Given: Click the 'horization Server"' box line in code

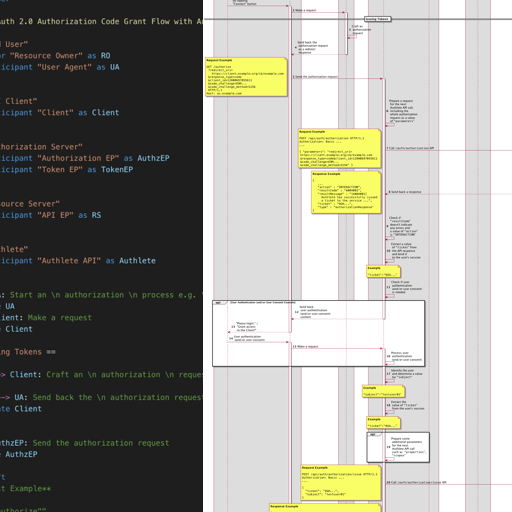Looking at the screenshot, I should (x=41, y=147).
